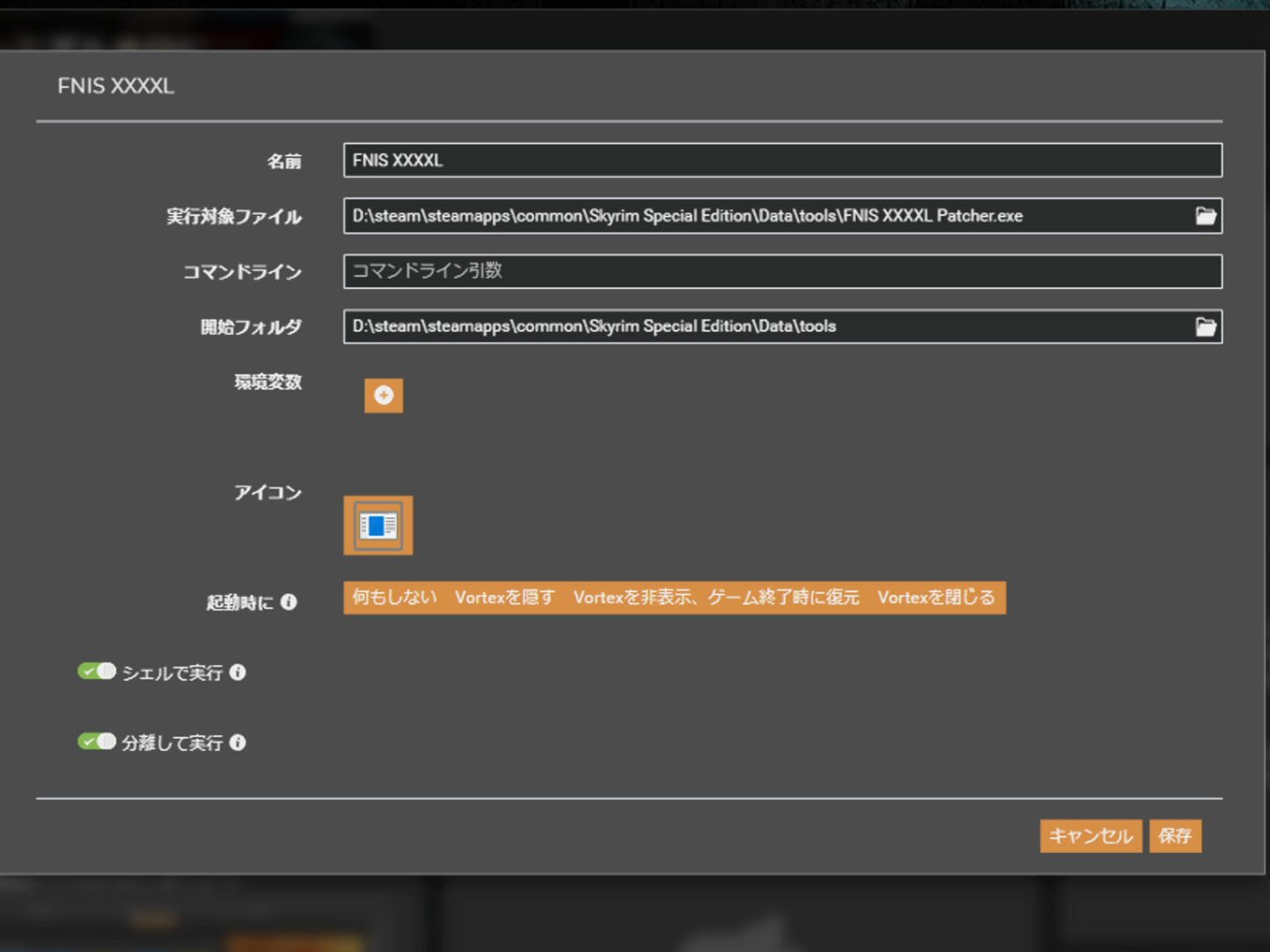The image size is (1270, 952).
Task: Show info for 分離して実行
Action: coord(237,743)
